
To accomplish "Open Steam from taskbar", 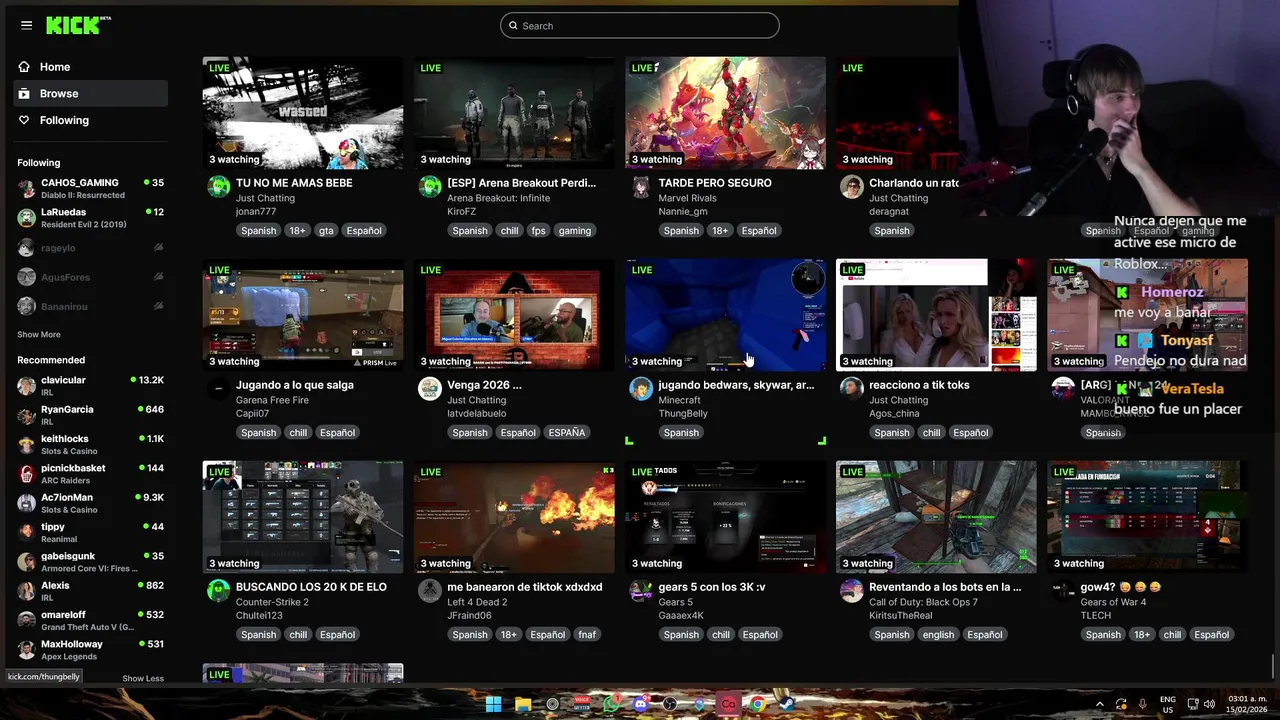I will pos(787,704).
